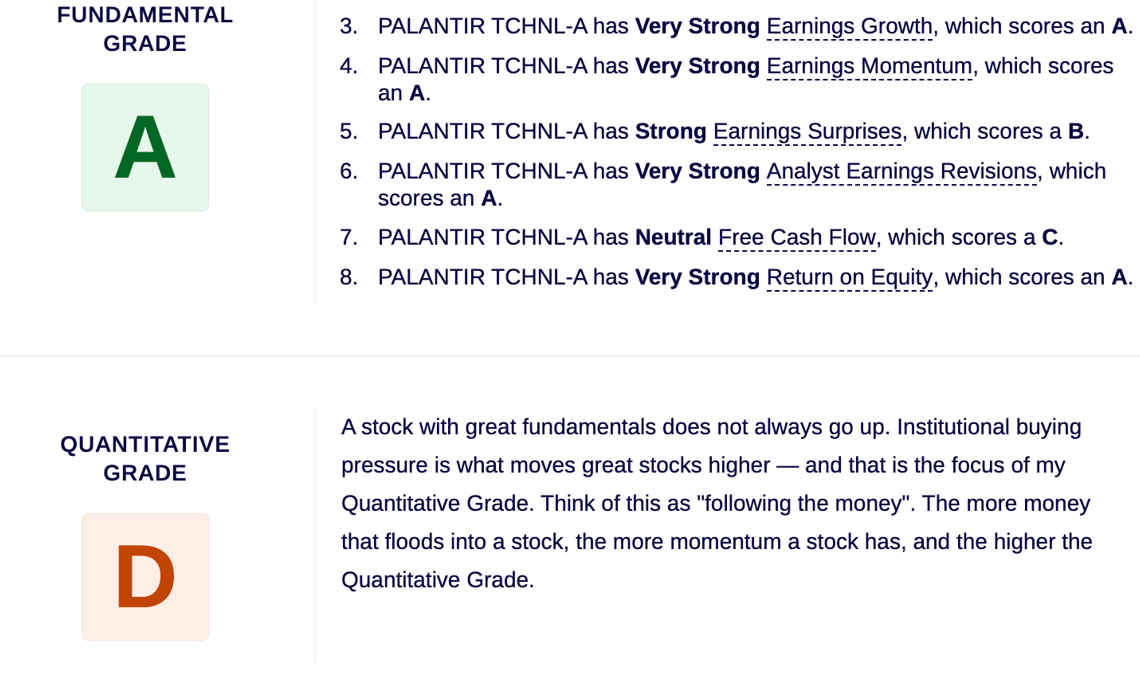Click the score 'B' in item 5

click(x=1075, y=132)
